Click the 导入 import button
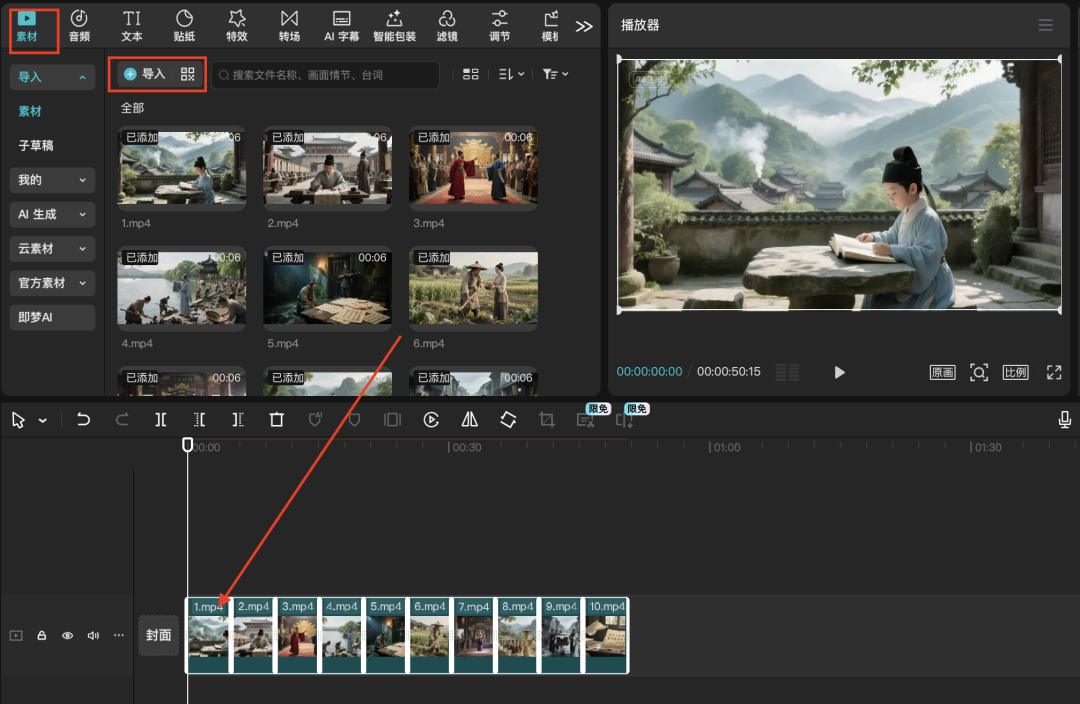The image size is (1080, 704). (x=145, y=74)
